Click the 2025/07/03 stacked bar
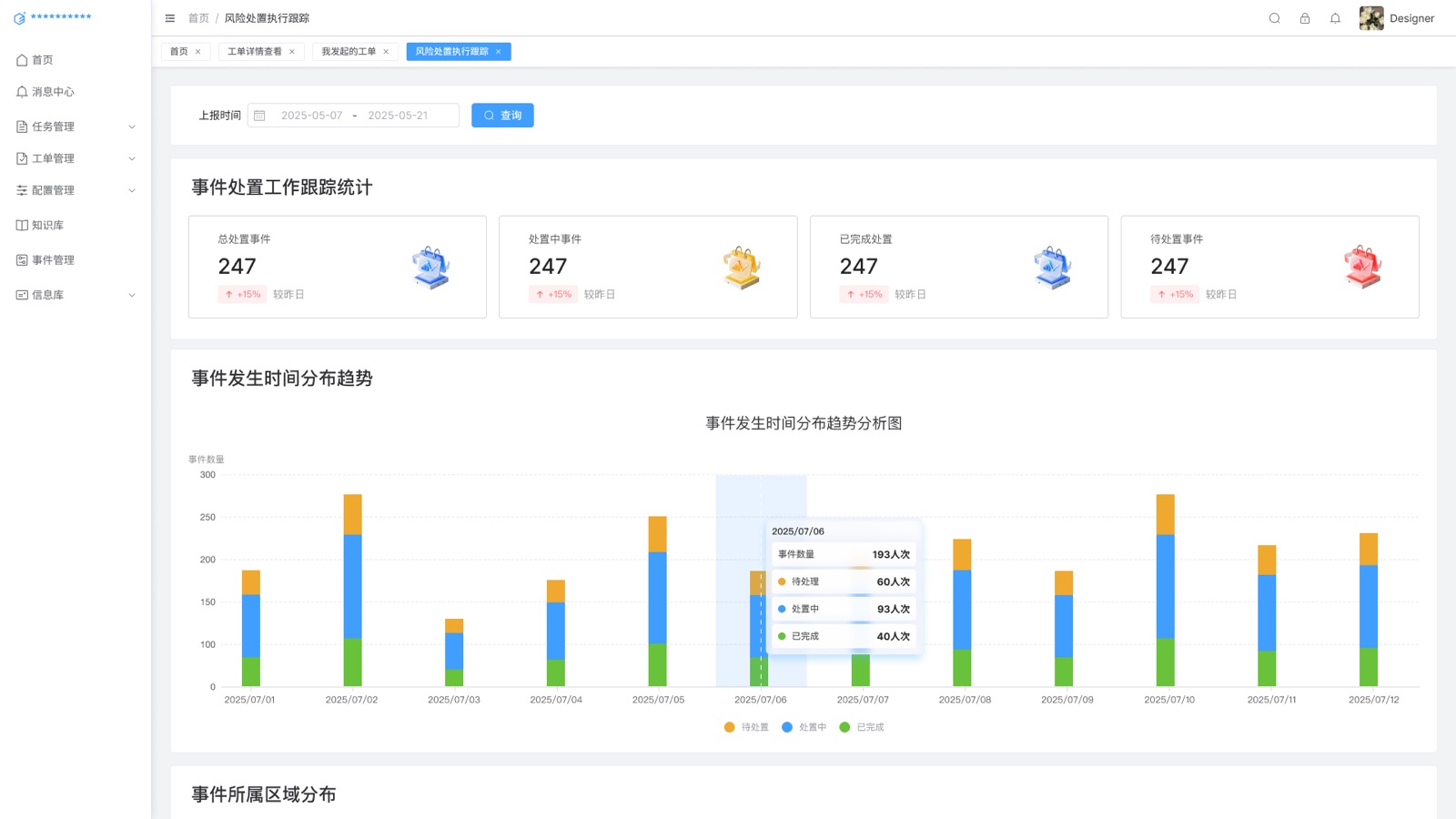 coord(454,652)
